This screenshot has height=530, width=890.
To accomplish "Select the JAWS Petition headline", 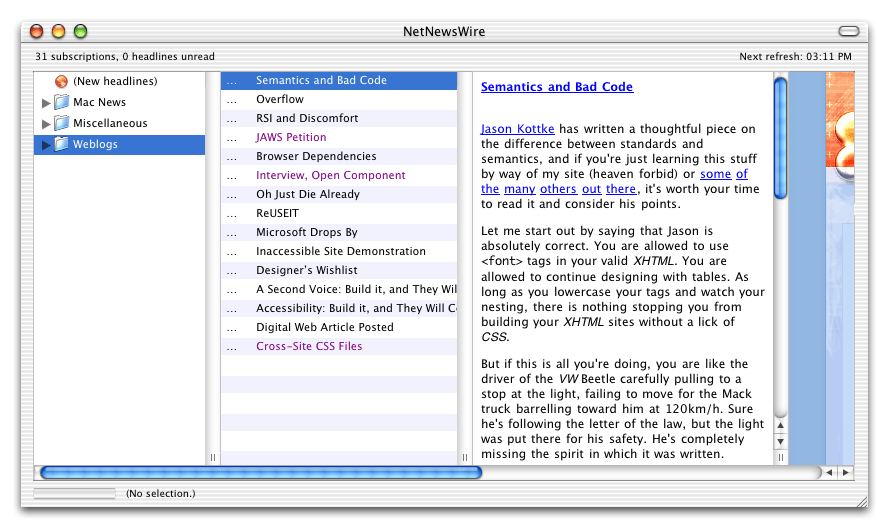I will click(339, 137).
